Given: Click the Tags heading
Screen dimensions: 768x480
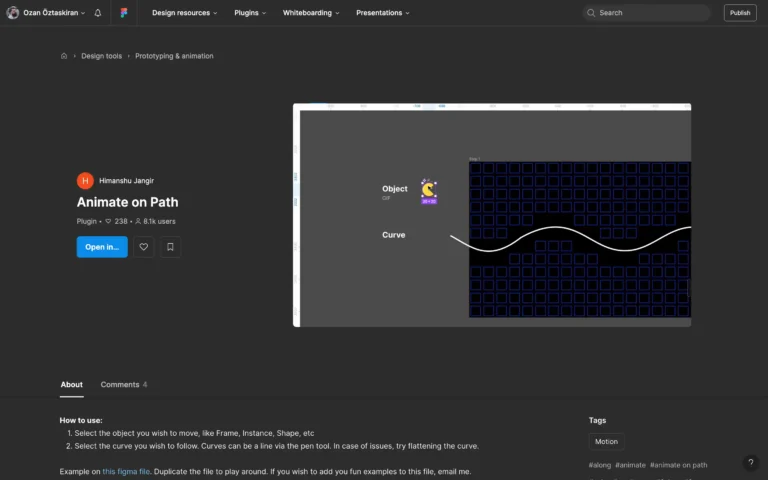Looking at the screenshot, I should point(597,420).
